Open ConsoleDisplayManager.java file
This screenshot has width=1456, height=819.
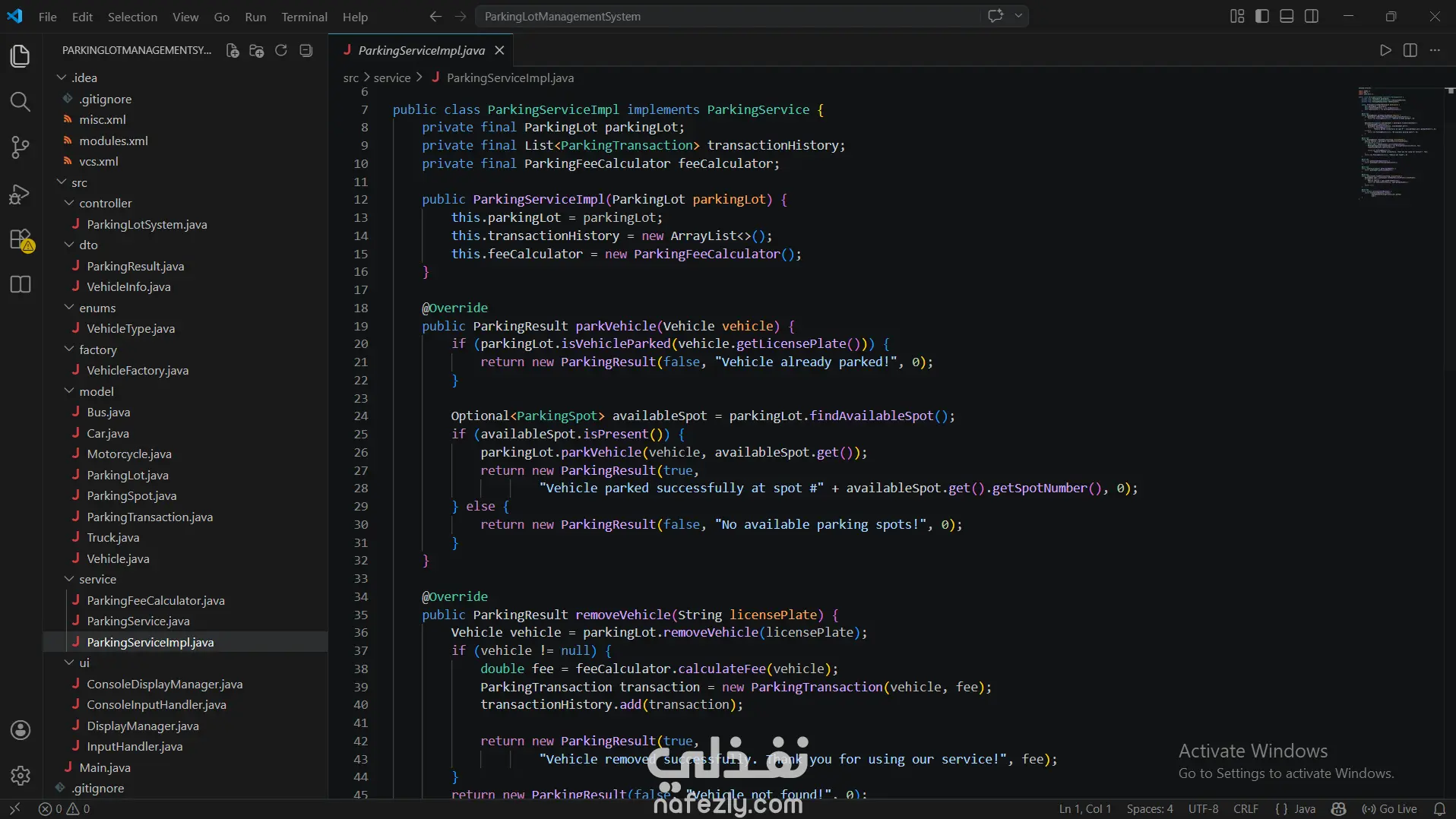click(x=185, y=684)
